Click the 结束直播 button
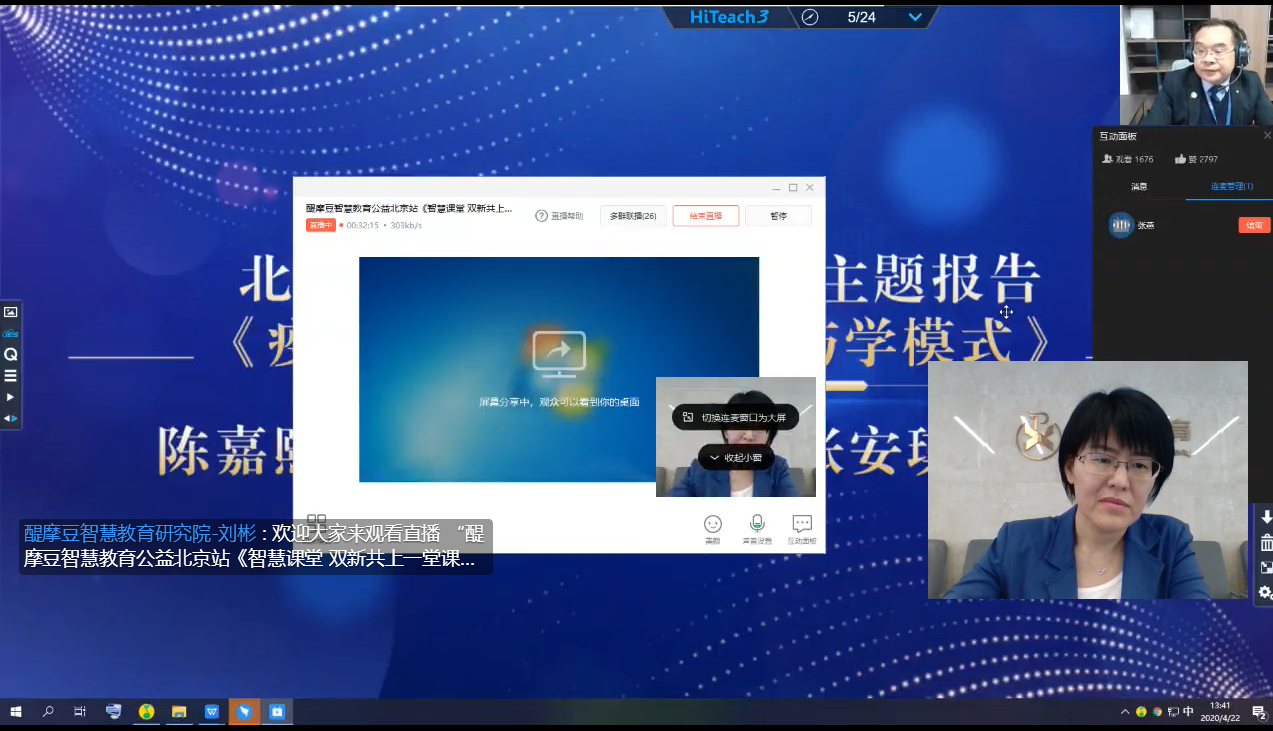 click(705, 216)
